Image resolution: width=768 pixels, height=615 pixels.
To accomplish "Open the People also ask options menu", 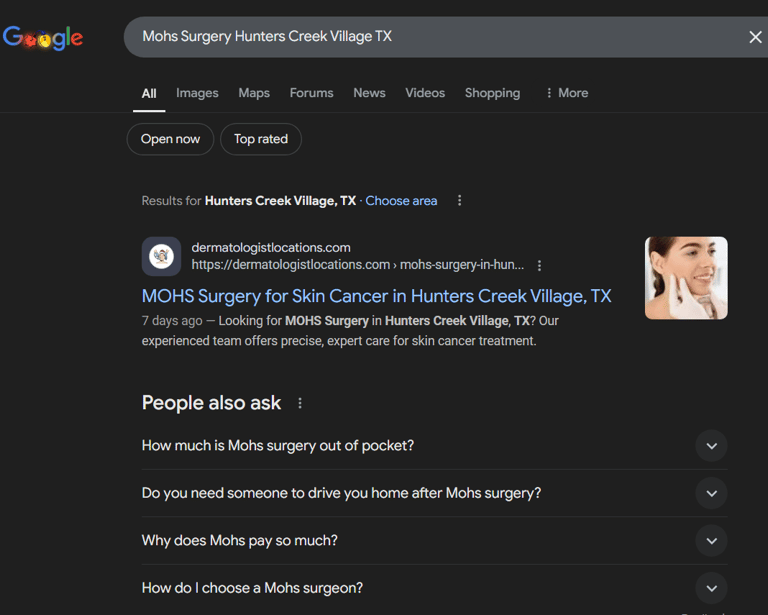I will [x=300, y=403].
